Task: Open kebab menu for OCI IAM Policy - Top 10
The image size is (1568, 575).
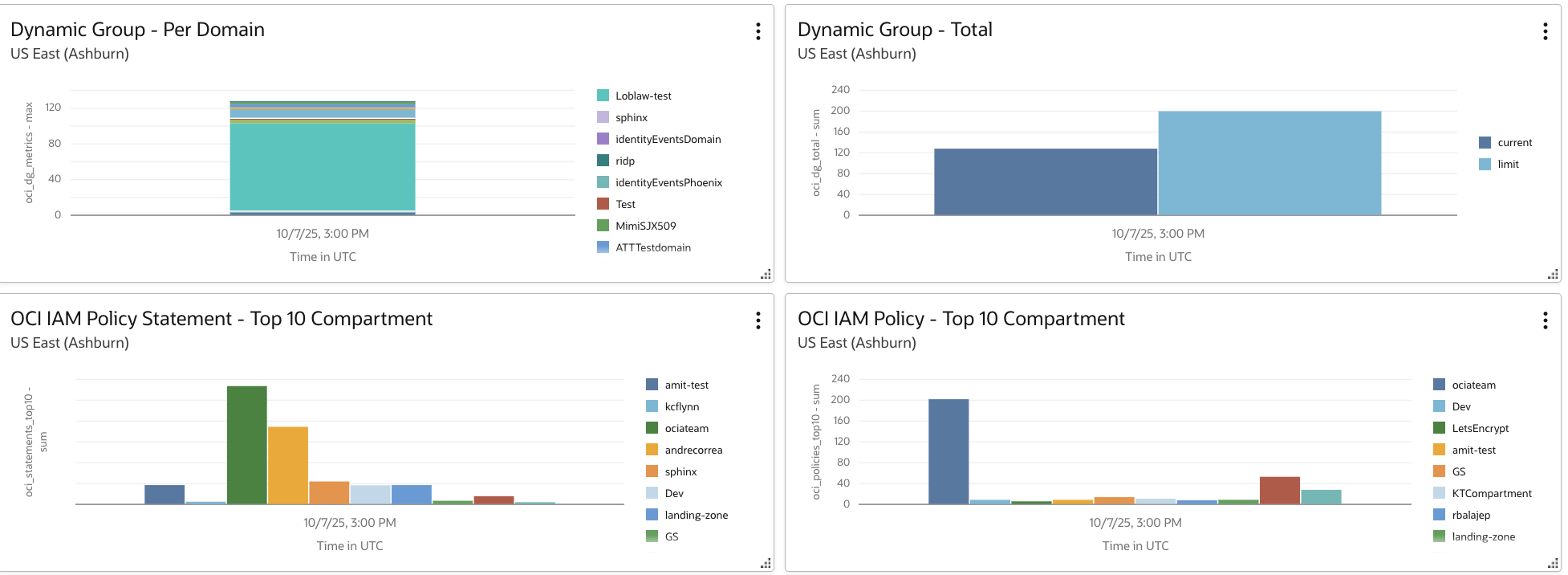Action: (x=1545, y=320)
